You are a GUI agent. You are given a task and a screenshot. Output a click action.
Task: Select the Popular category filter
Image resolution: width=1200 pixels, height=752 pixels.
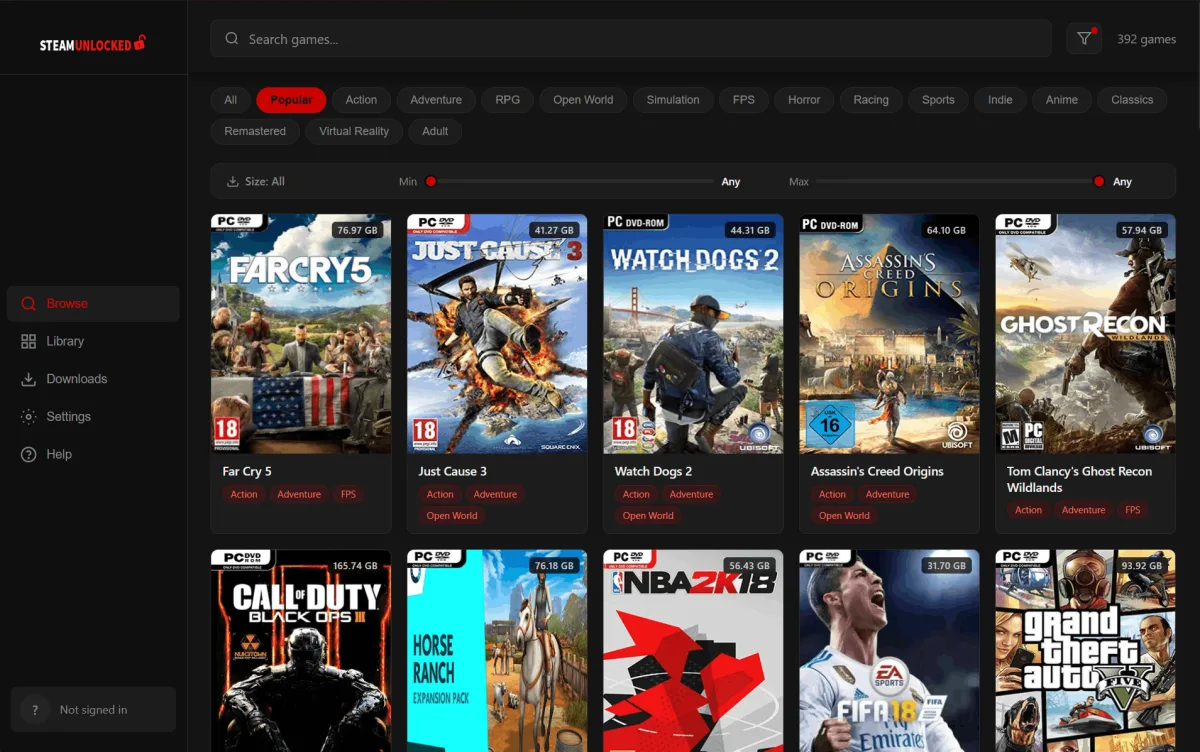click(292, 100)
